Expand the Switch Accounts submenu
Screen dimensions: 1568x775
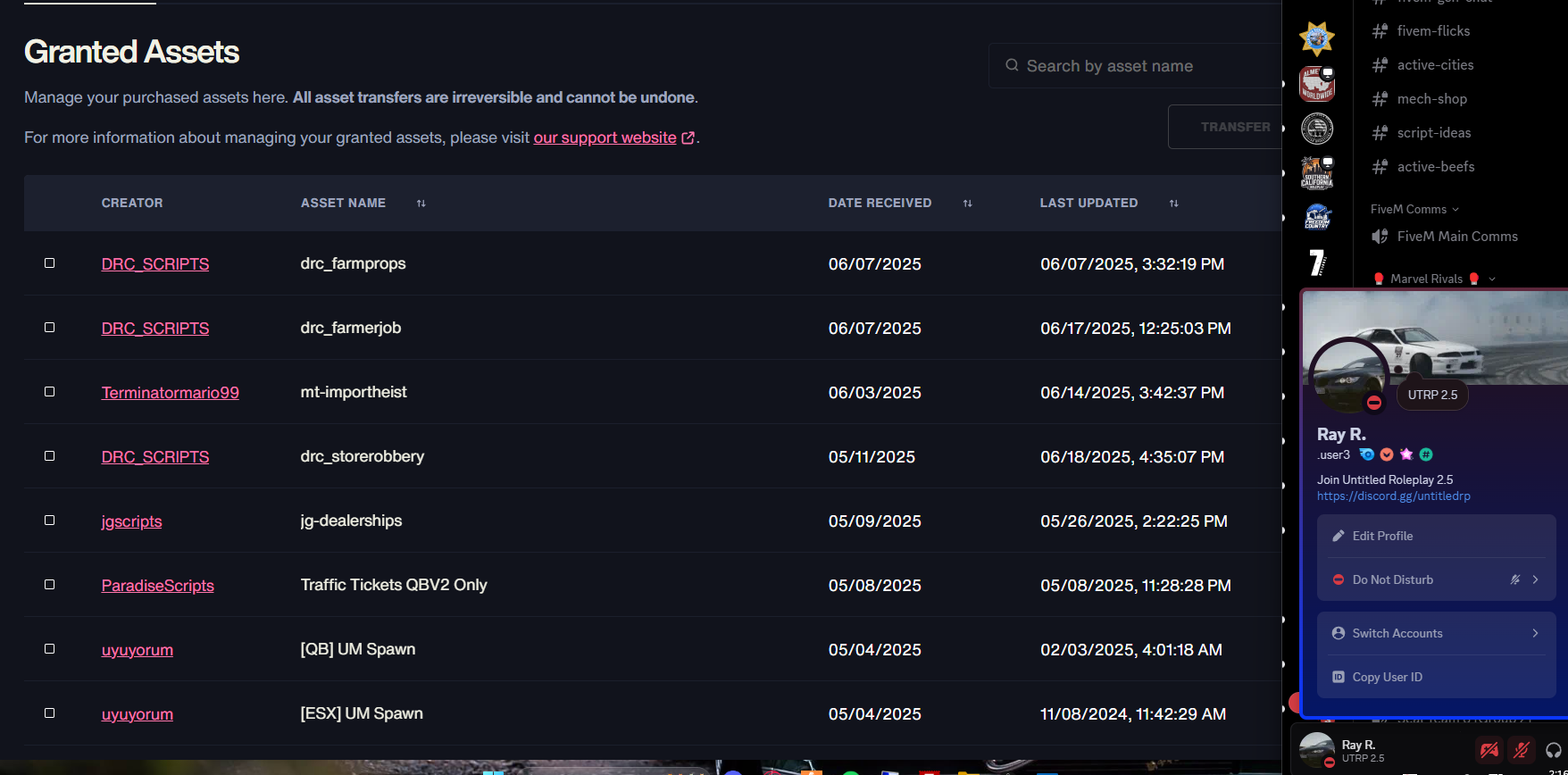click(x=1436, y=633)
